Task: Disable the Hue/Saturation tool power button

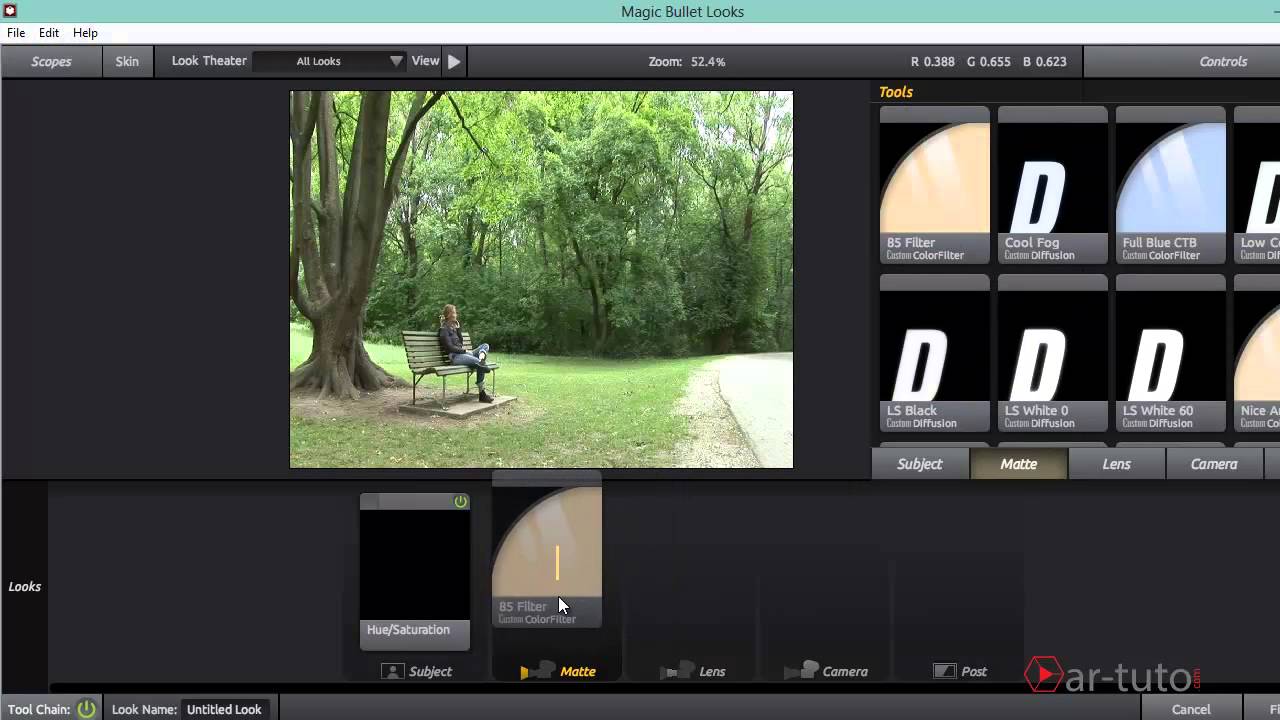Action: (460, 502)
